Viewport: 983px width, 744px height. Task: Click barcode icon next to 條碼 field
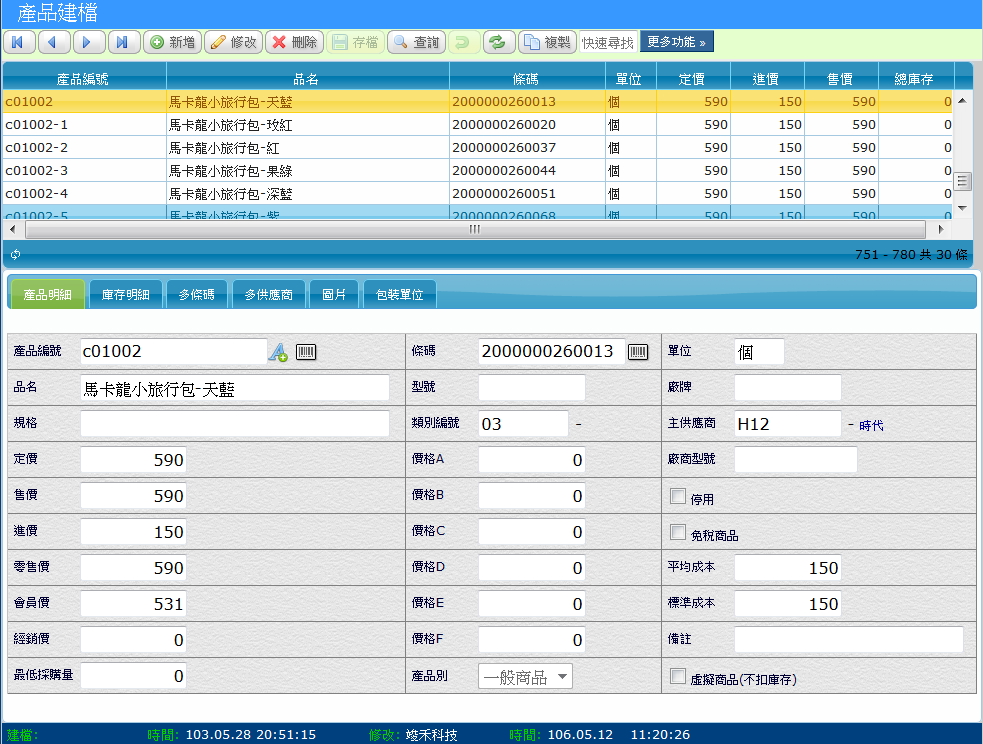tap(637, 352)
